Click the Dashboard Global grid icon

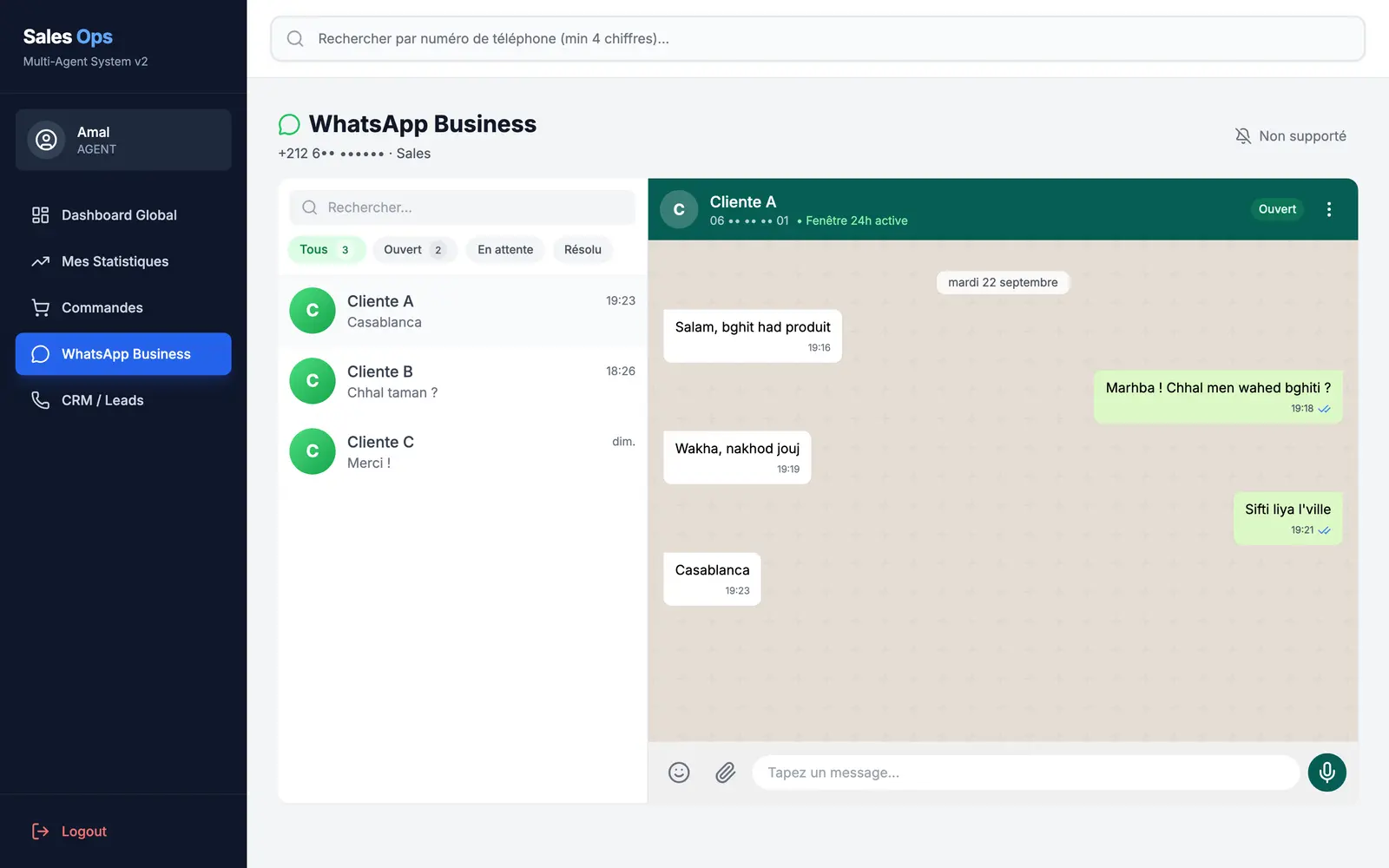[x=40, y=215]
